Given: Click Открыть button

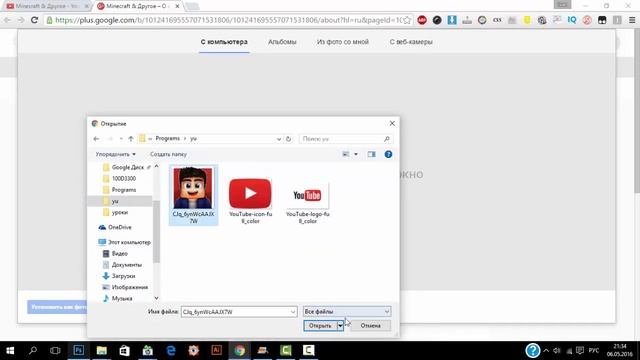Looking at the screenshot, I should (320, 326).
